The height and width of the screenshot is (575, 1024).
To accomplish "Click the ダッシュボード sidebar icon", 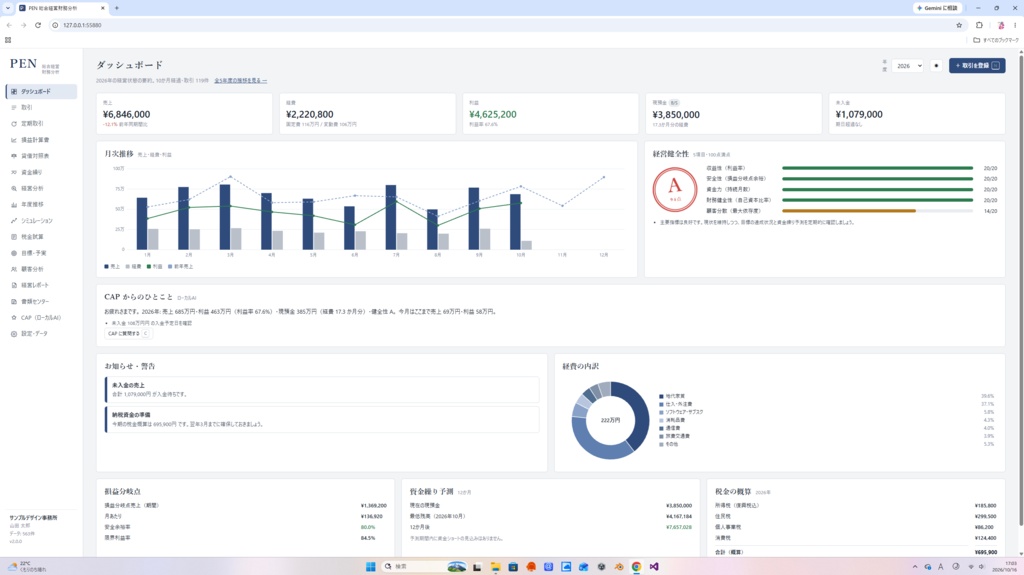I will tap(14, 91).
